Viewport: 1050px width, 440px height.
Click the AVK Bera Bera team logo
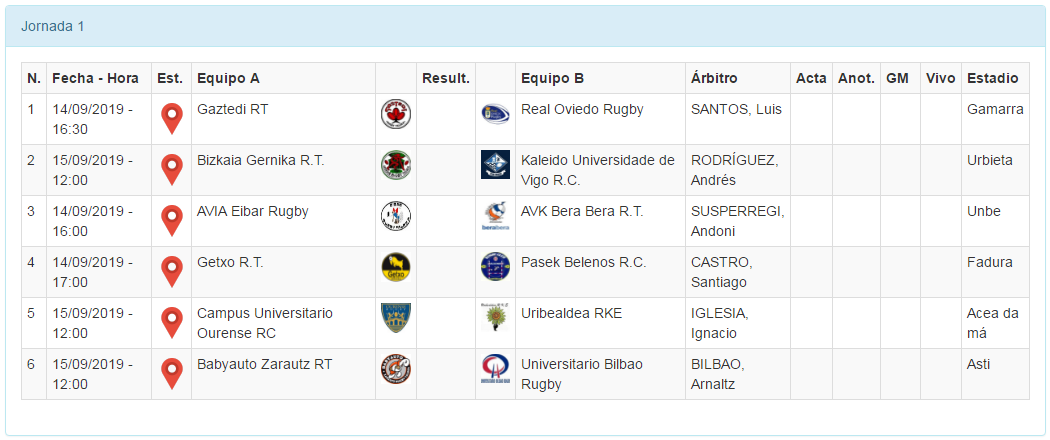495,216
